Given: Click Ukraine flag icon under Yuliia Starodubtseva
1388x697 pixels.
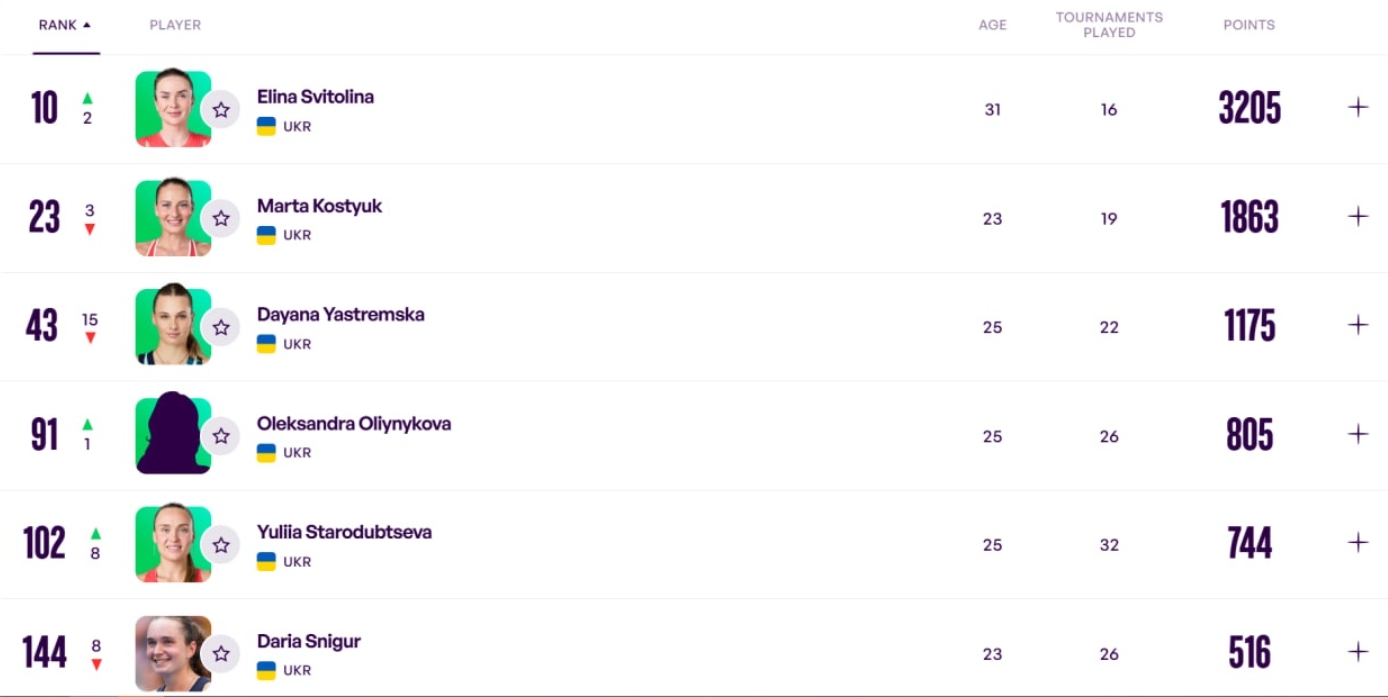Looking at the screenshot, I should point(266,561).
